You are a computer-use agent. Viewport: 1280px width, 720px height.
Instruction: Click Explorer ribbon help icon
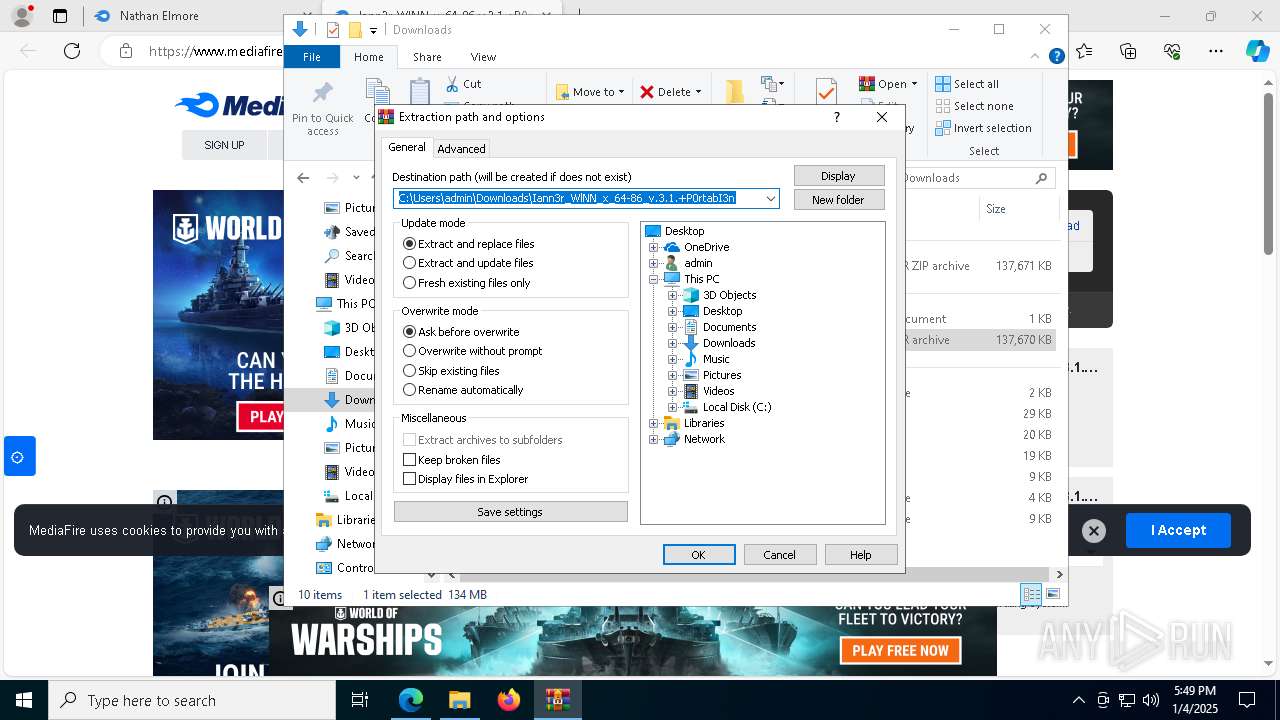(x=1056, y=57)
